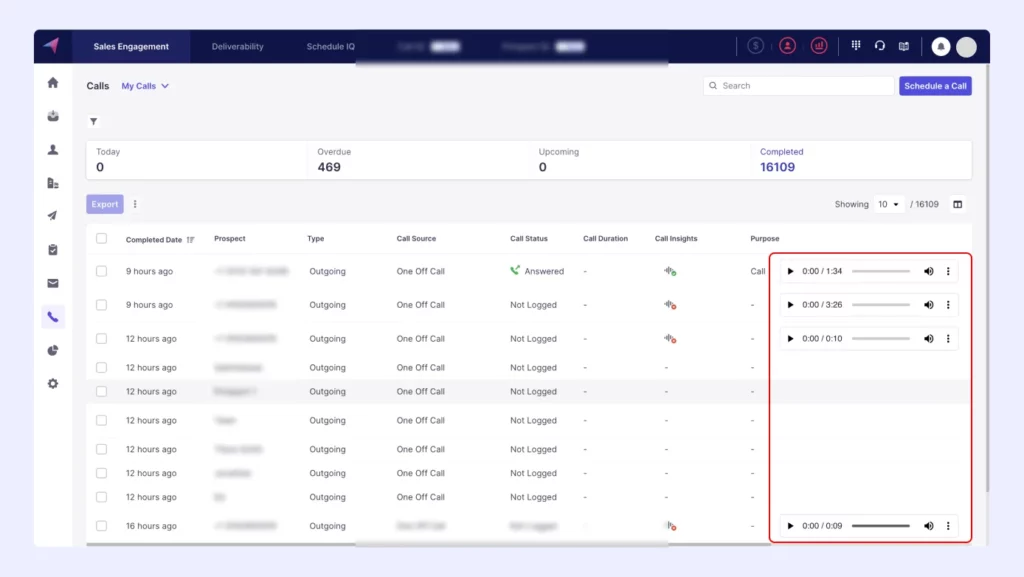Screen dimensions: 1024x577
Task: Click the headset support icon in header
Action: click(x=880, y=46)
